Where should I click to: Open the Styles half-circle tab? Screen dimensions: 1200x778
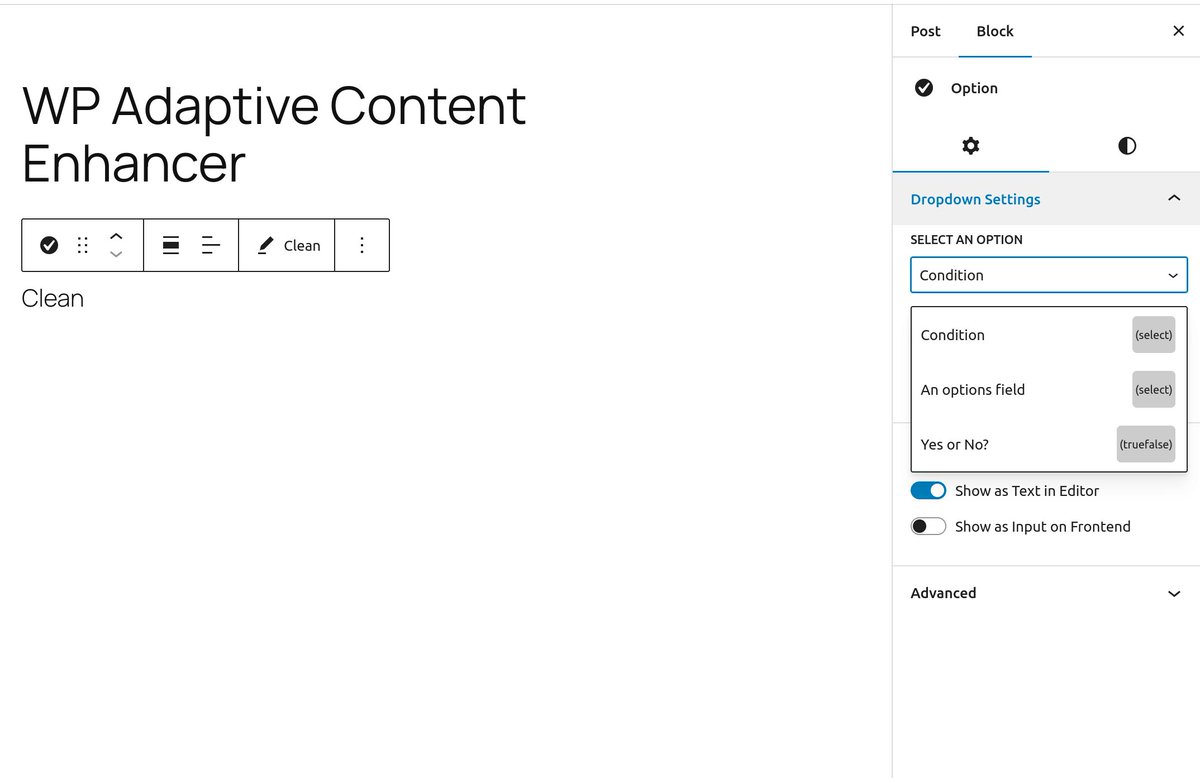[x=1127, y=146]
